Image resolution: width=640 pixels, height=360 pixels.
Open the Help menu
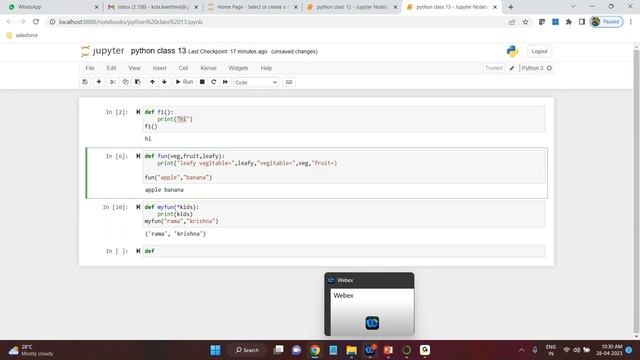click(x=266, y=68)
